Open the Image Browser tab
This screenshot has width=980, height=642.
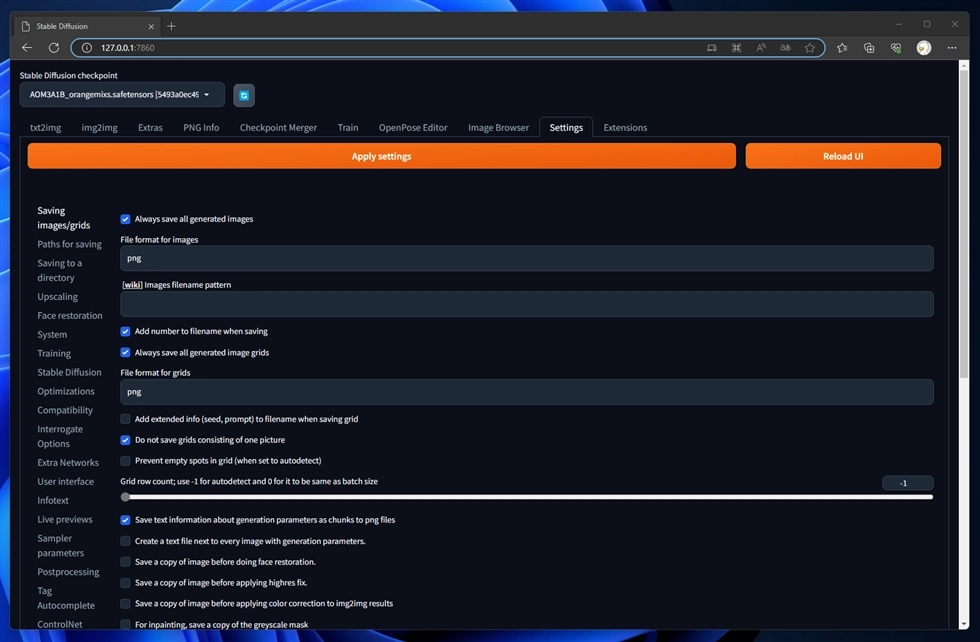click(498, 128)
